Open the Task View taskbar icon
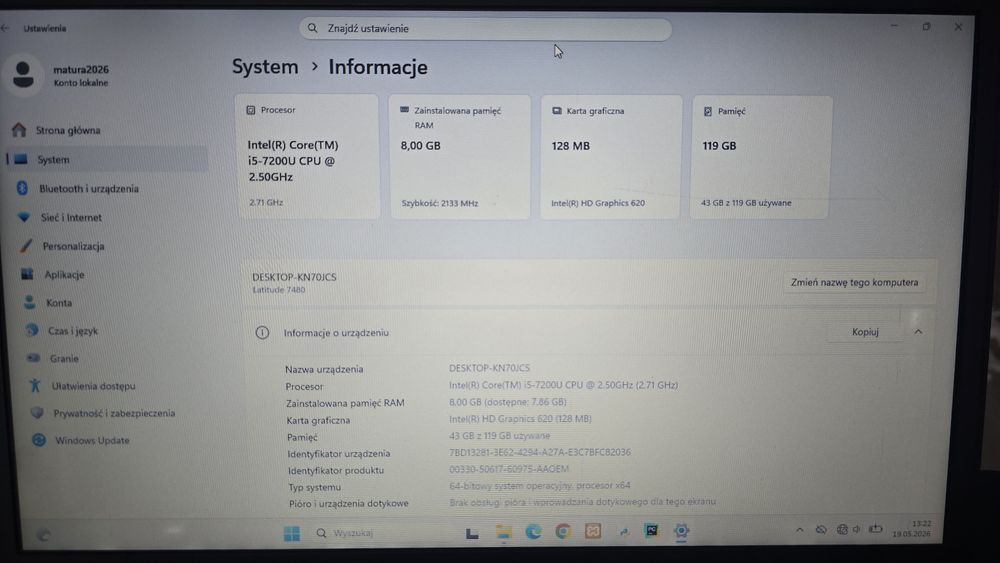Viewport: 1000px width, 563px height. coord(472,533)
